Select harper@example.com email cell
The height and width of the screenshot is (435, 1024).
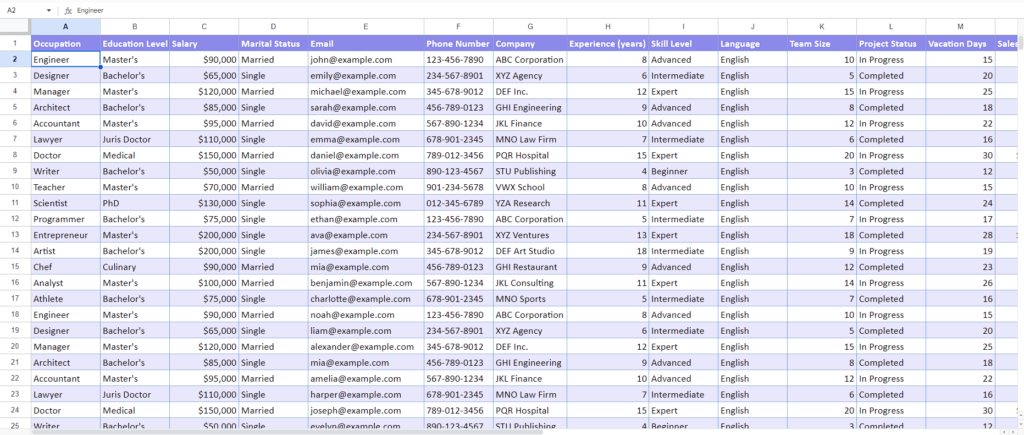click(x=366, y=395)
